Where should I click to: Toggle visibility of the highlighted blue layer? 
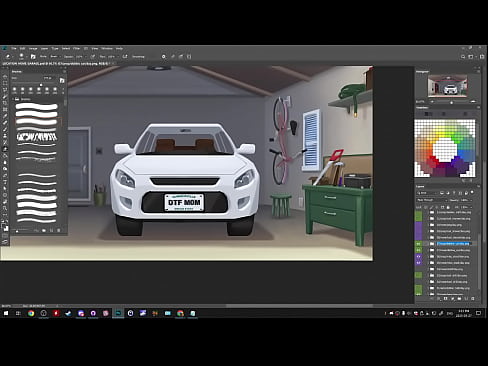point(419,244)
